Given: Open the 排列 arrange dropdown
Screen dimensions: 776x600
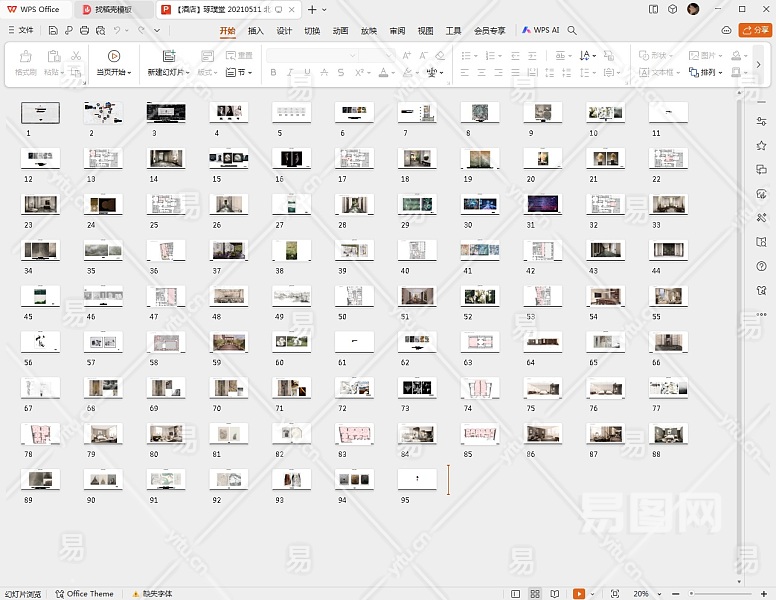Looking at the screenshot, I should coord(711,72).
